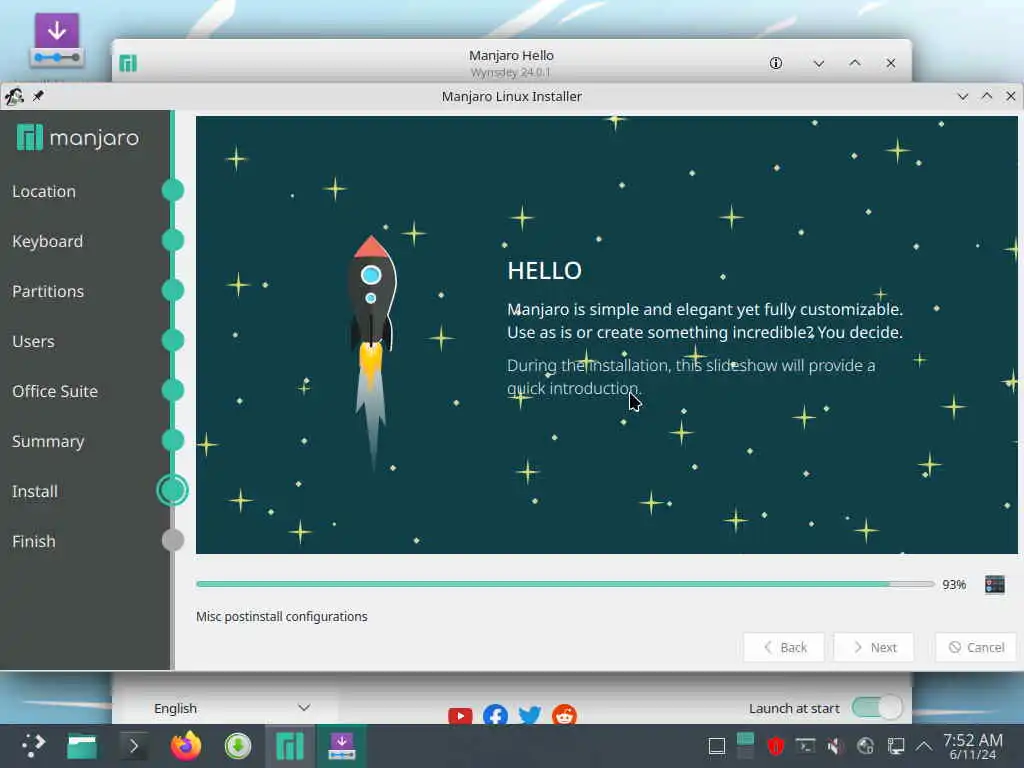Cancel the Manjaro installation
This screenshot has width=1024, height=768.
click(x=976, y=647)
